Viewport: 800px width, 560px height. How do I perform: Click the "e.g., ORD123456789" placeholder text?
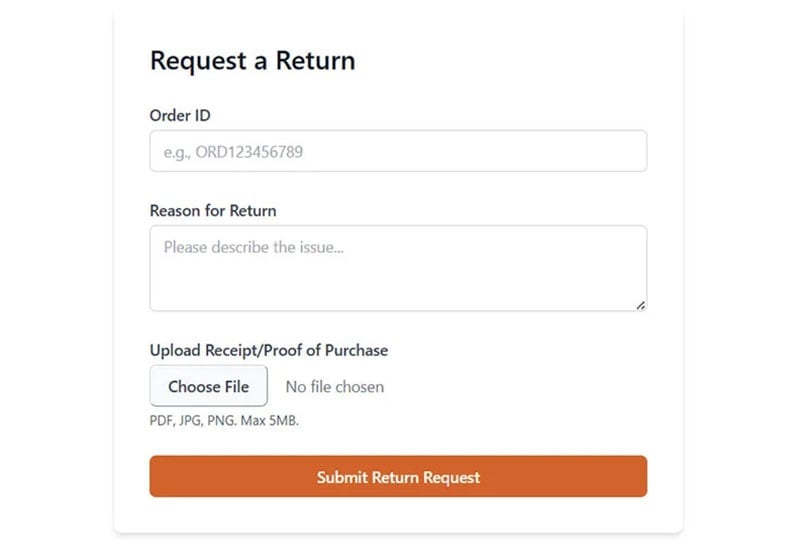click(x=233, y=152)
